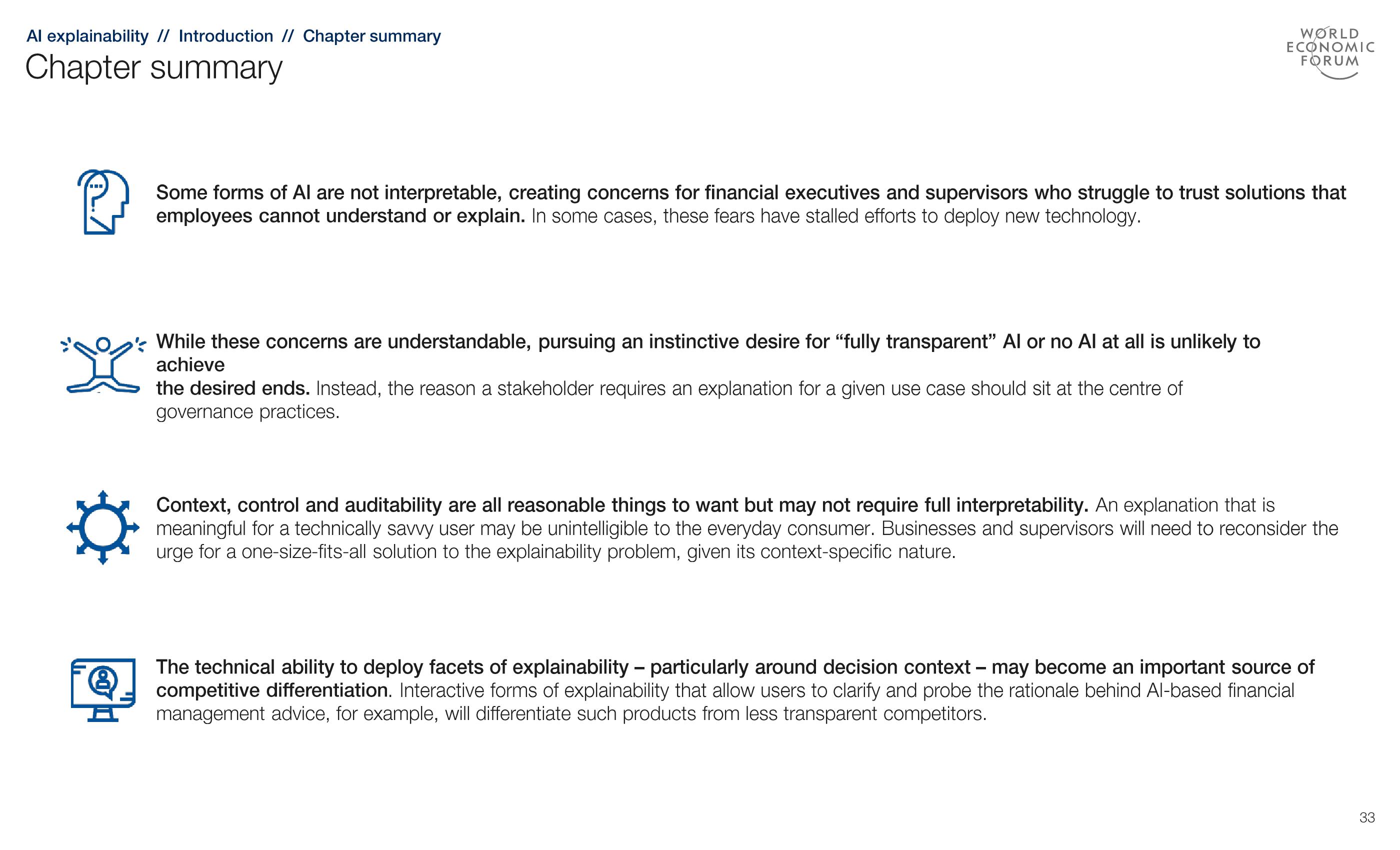Click the gear with outward arrows icon

(103, 527)
